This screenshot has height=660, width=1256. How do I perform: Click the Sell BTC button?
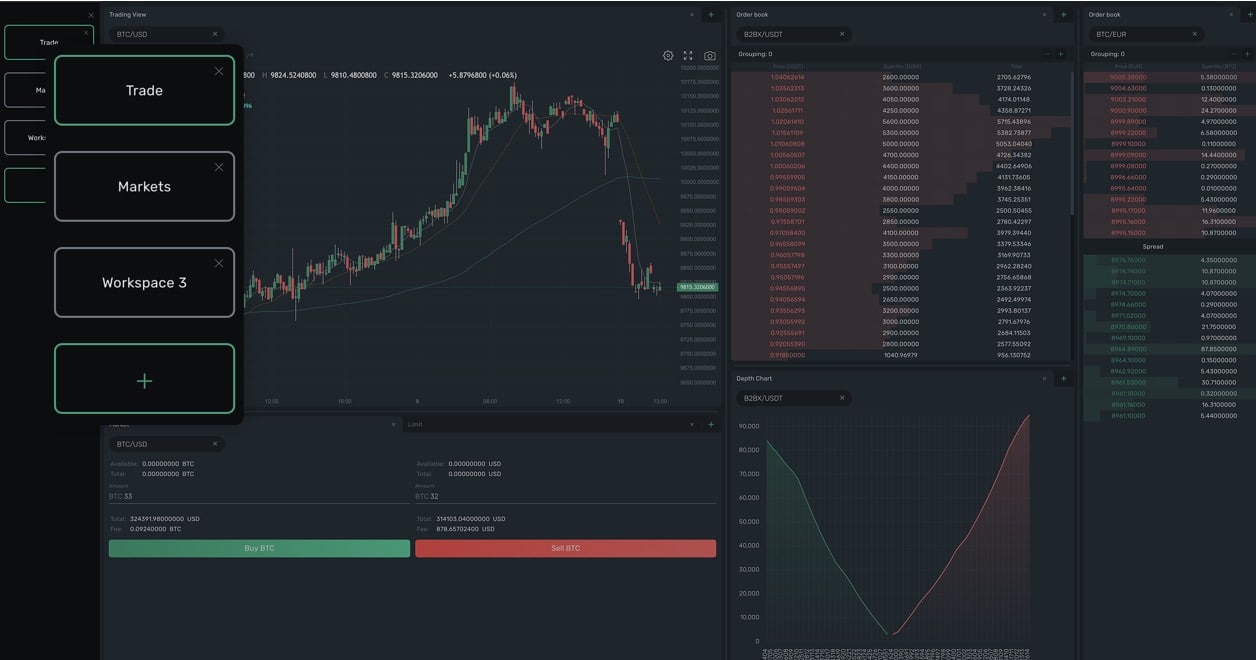[x=565, y=548]
